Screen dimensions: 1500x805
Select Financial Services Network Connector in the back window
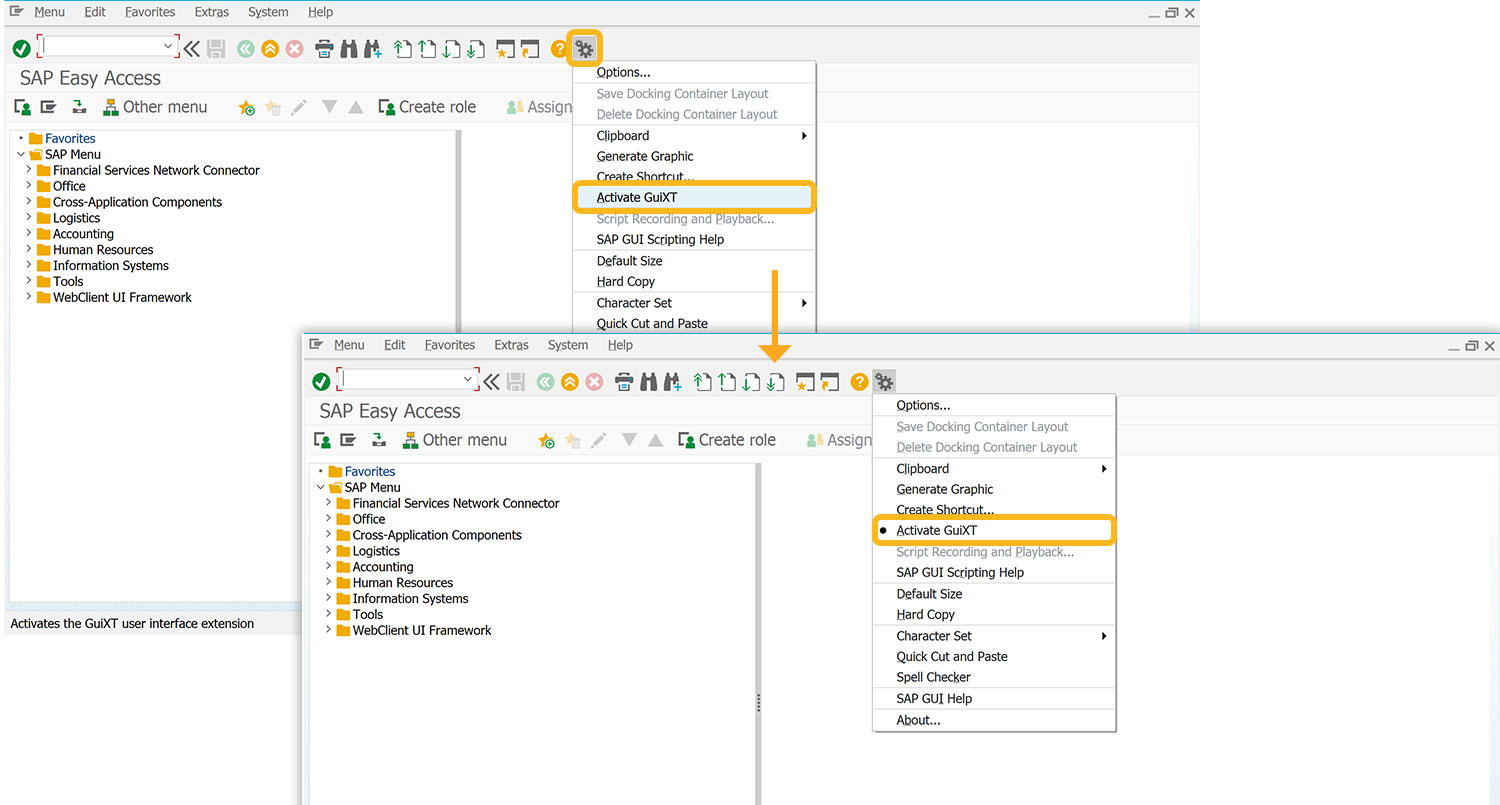tap(148, 170)
